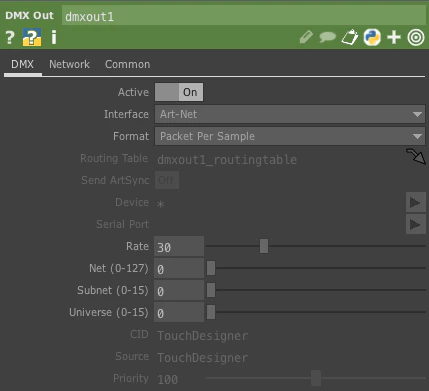Click the dmxout1_routingtable field
Image resolution: width=429 pixels, height=391 pixels.
click(227, 160)
